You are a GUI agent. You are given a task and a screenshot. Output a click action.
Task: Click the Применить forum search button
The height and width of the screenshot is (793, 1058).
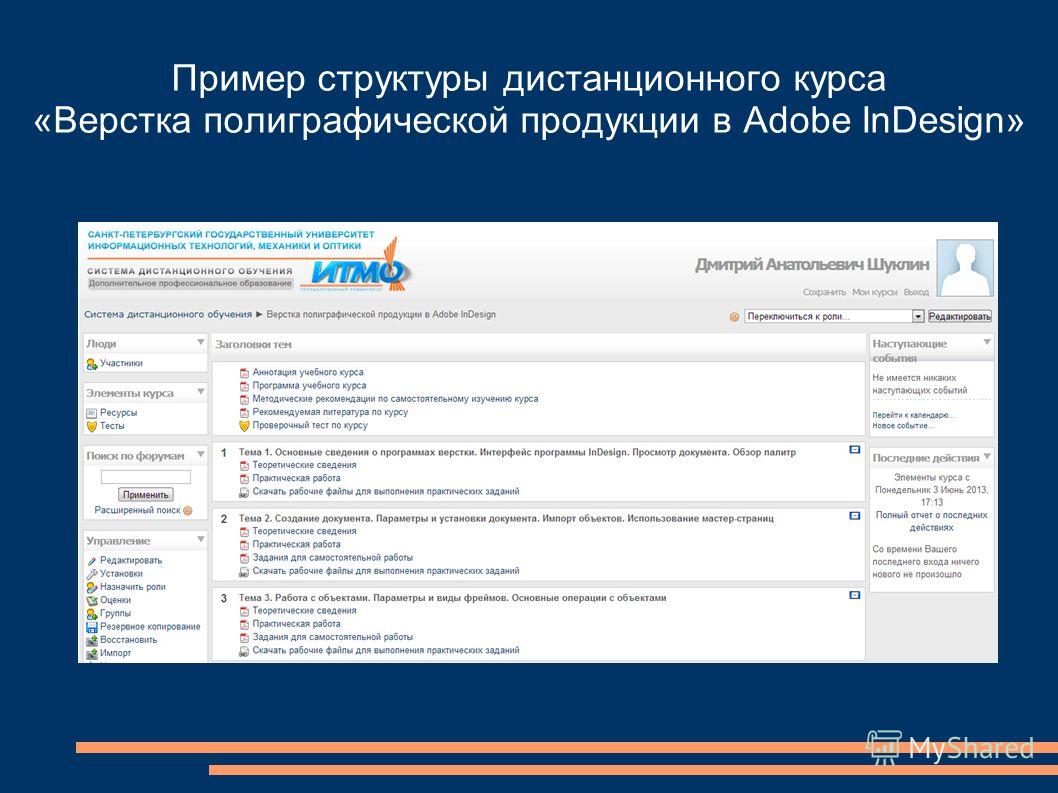click(145, 495)
